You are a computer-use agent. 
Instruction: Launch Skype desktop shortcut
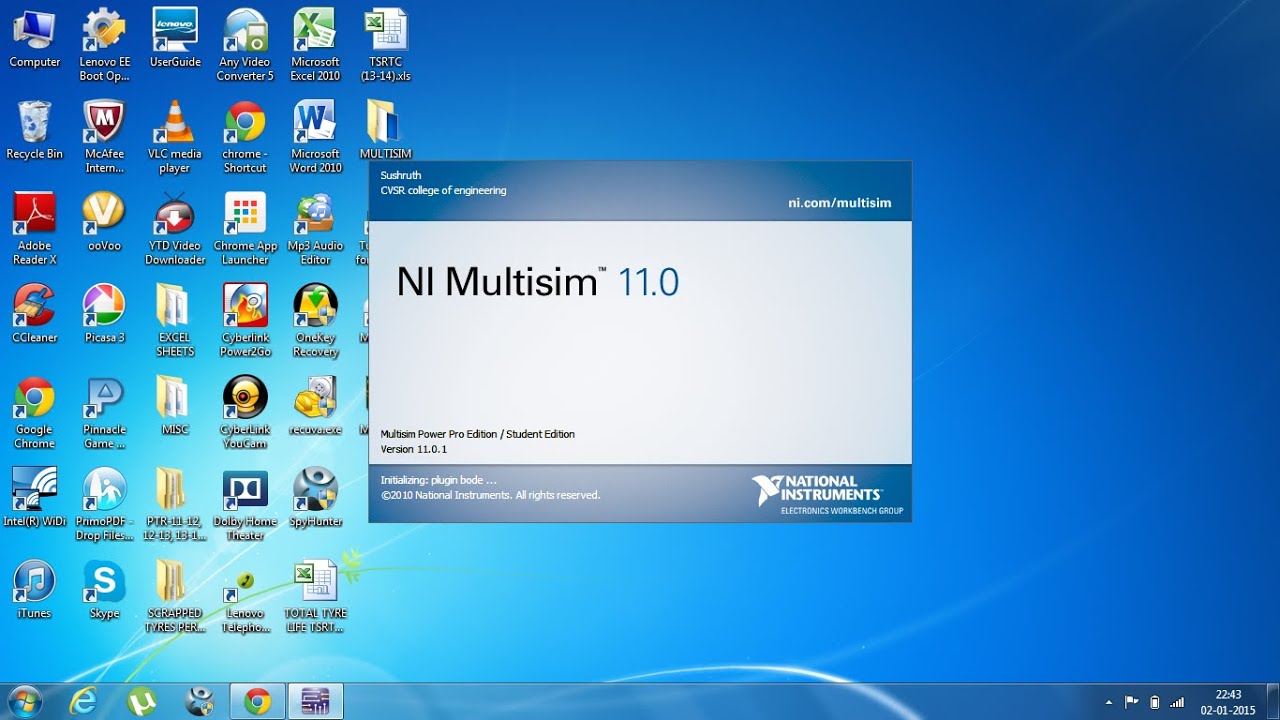pos(105,590)
